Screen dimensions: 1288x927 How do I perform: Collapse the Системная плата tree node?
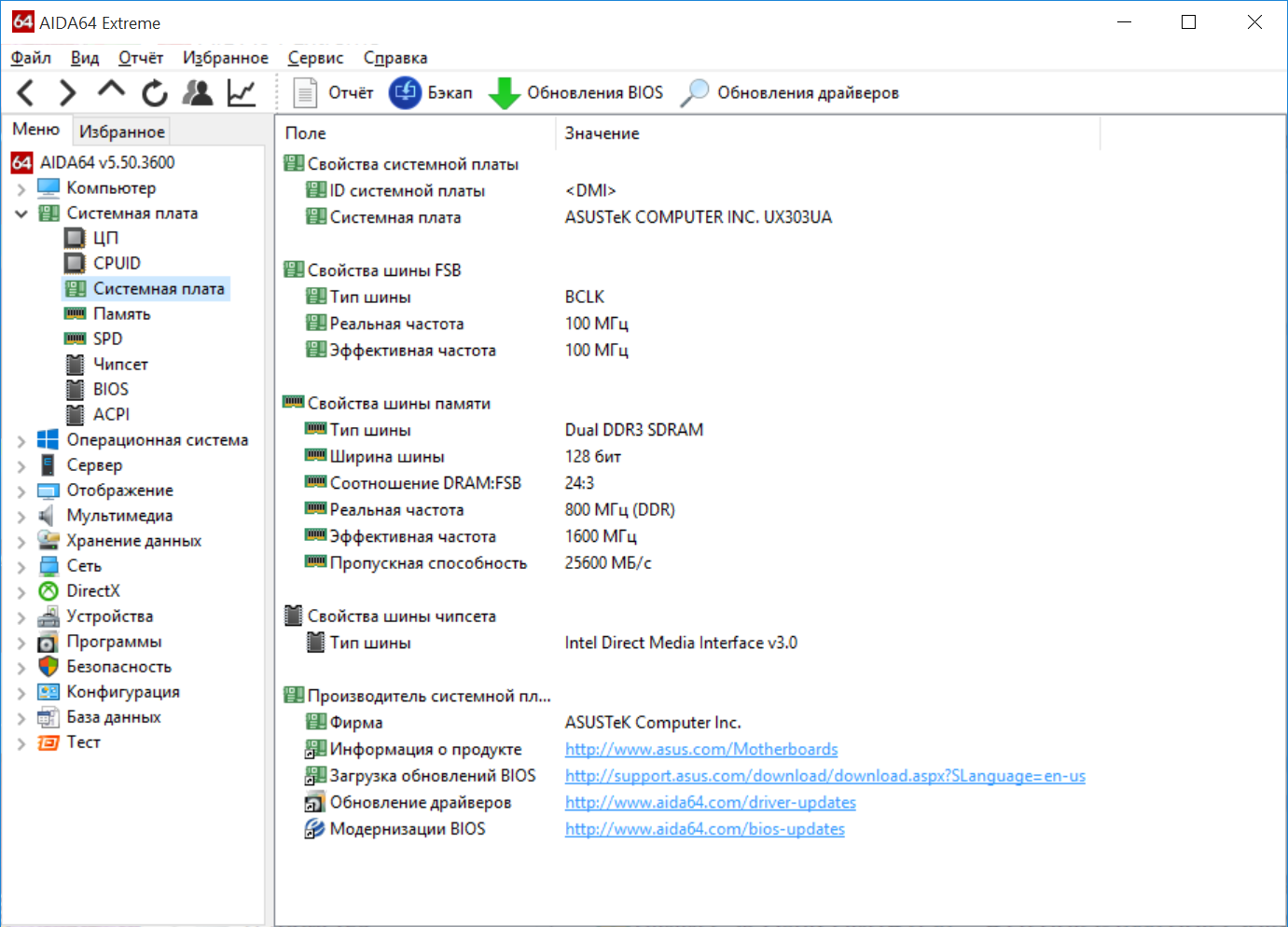tap(21, 214)
